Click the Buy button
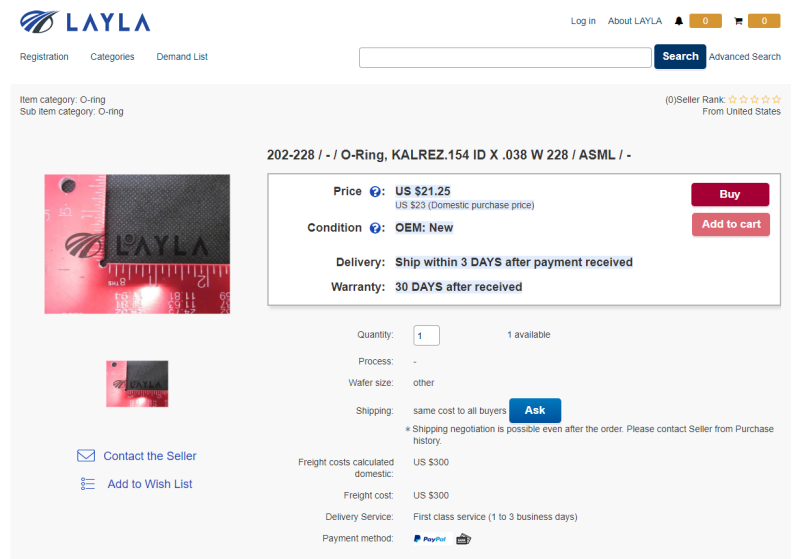 (x=730, y=194)
